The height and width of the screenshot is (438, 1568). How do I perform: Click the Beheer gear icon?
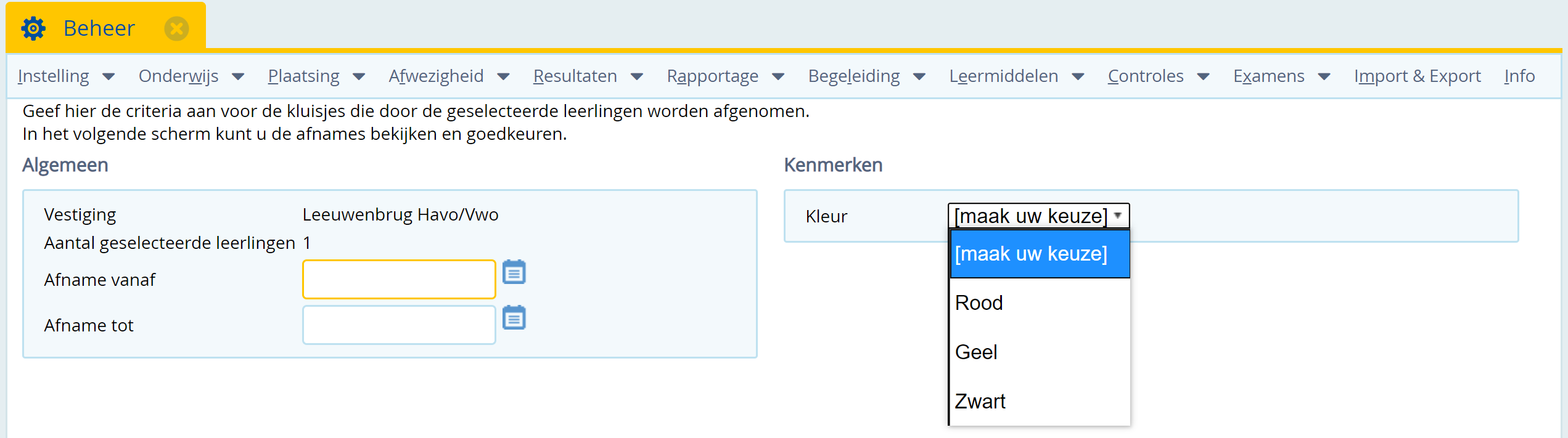coord(33,28)
